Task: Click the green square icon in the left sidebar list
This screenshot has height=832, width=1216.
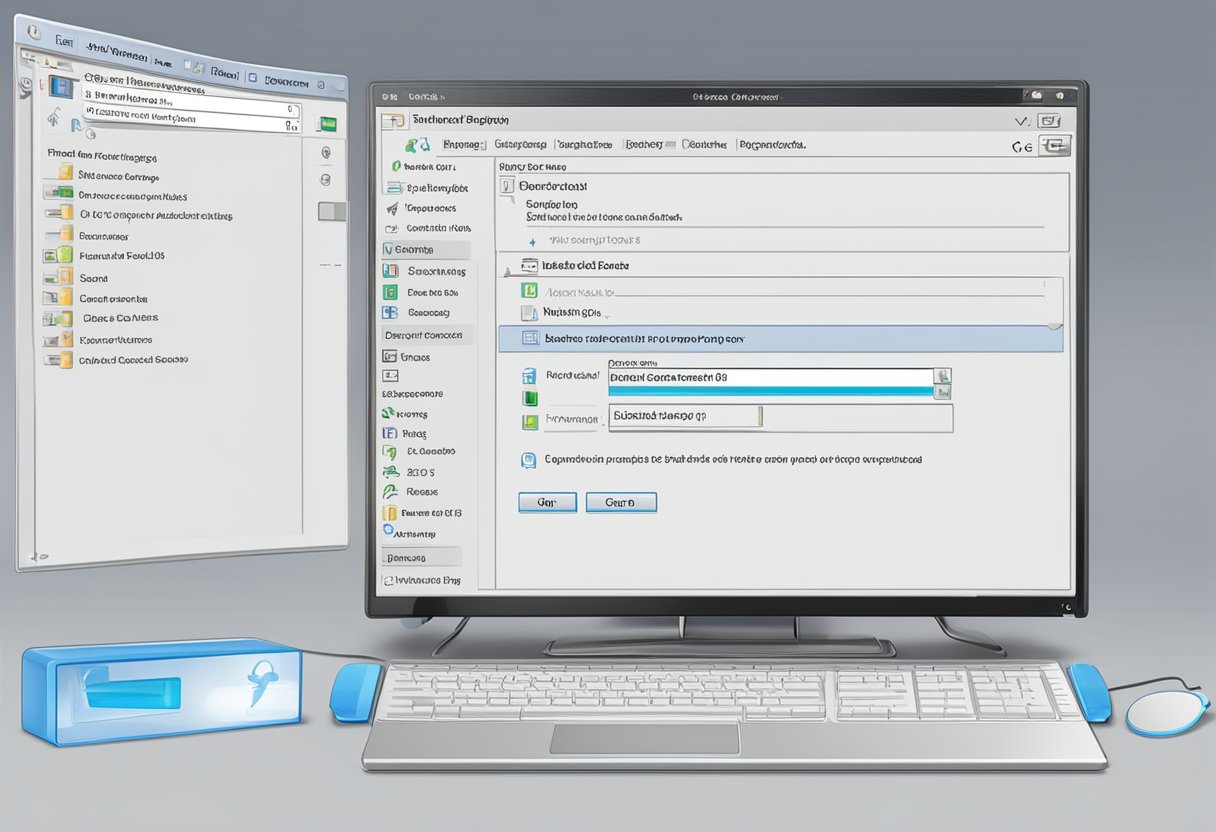Action: click(x=391, y=293)
